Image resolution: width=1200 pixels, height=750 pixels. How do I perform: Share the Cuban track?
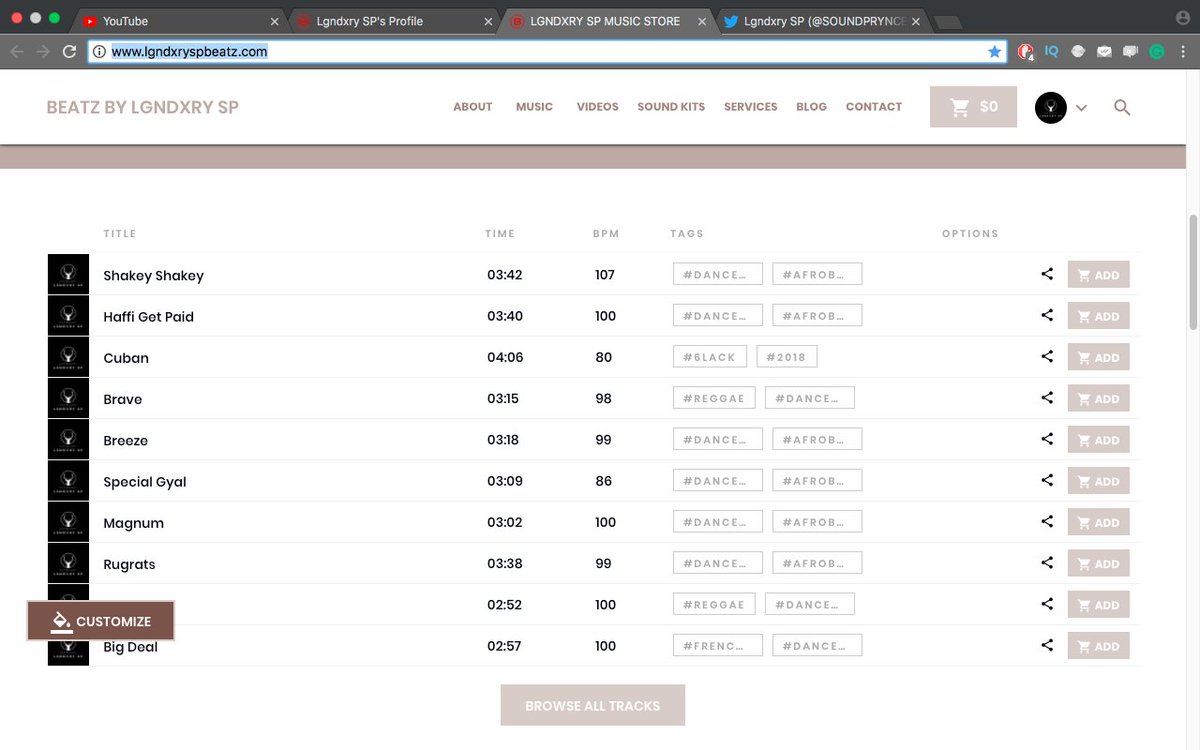pos(1047,357)
